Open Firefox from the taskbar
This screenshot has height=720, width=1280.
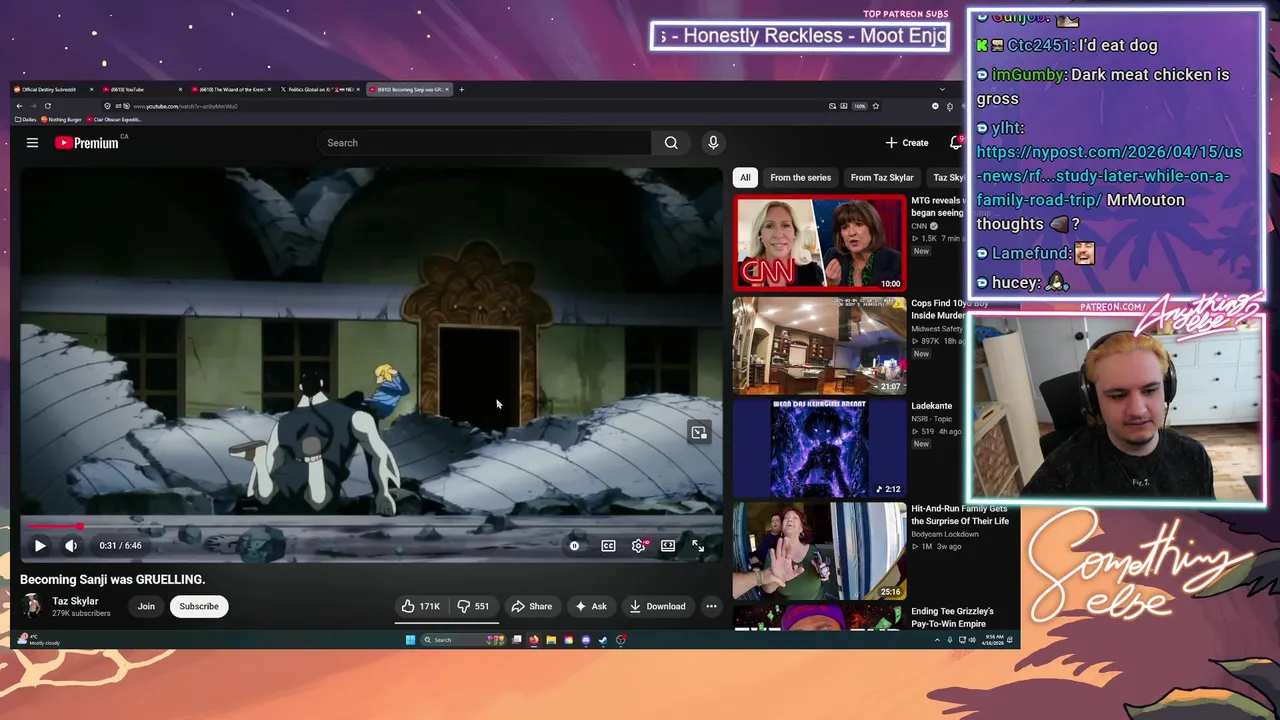click(x=534, y=640)
